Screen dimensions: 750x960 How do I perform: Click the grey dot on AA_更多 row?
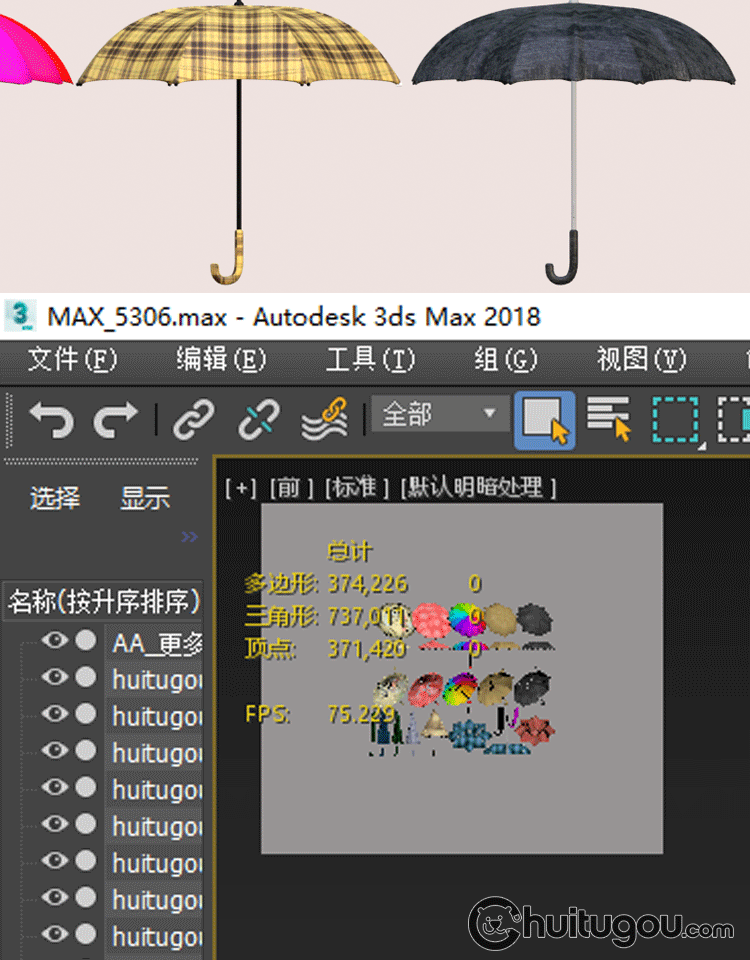click(86, 640)
